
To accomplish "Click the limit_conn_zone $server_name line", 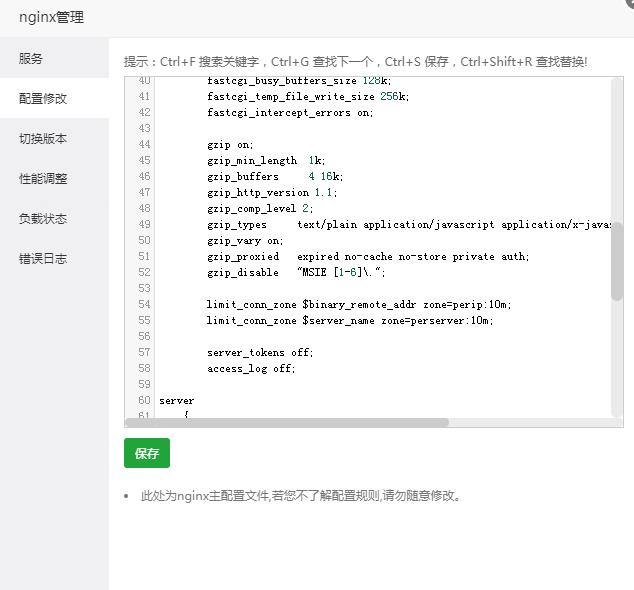I will coord(350,321).
